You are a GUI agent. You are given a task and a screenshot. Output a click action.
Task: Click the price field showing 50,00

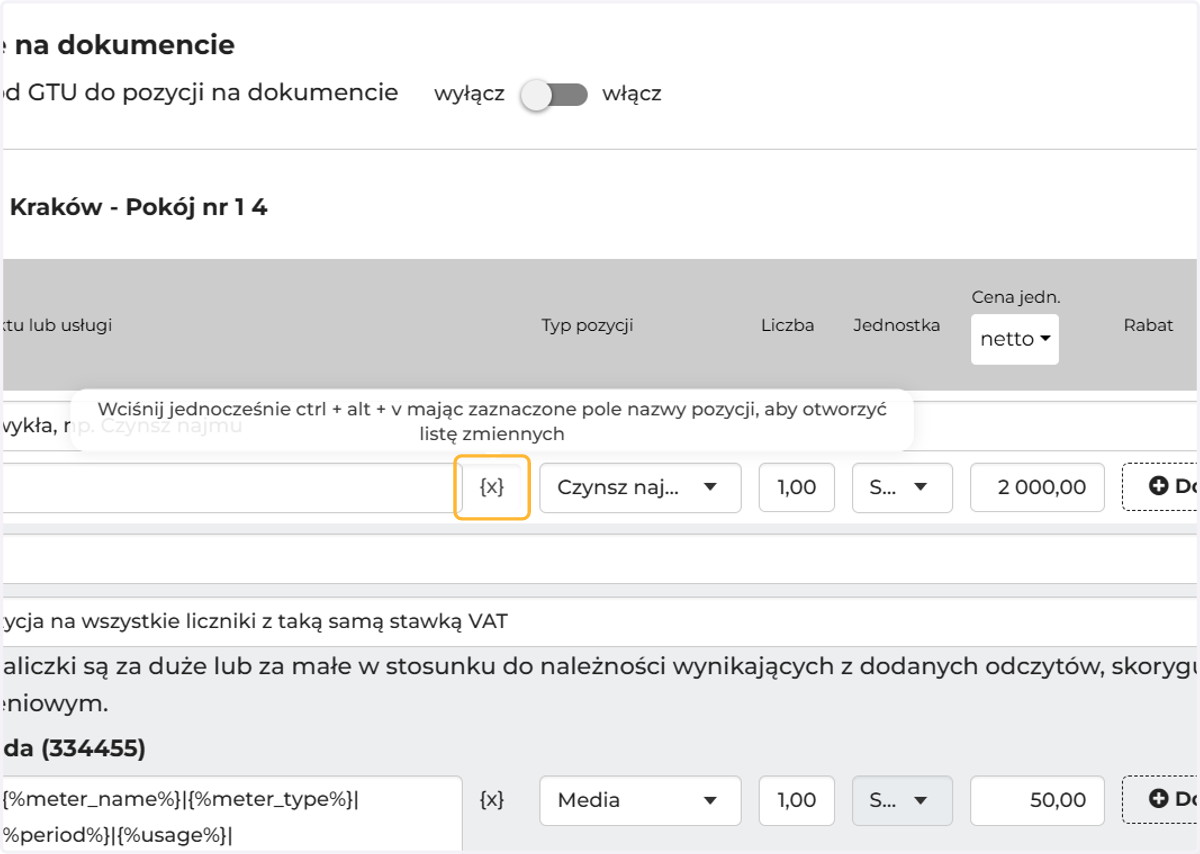click(x=1037, y=800)
